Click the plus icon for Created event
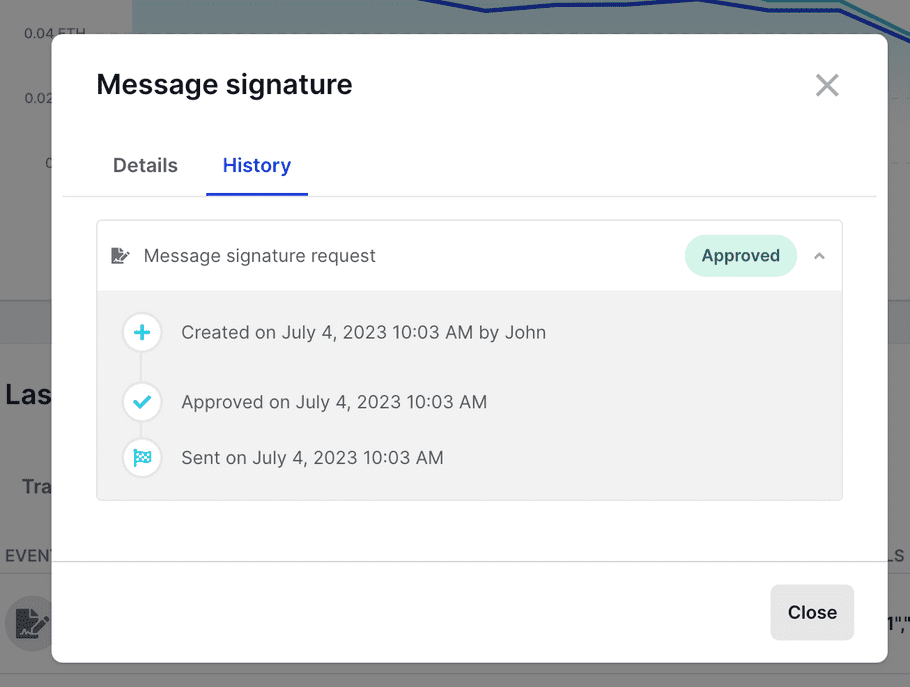 coord(142,332)
